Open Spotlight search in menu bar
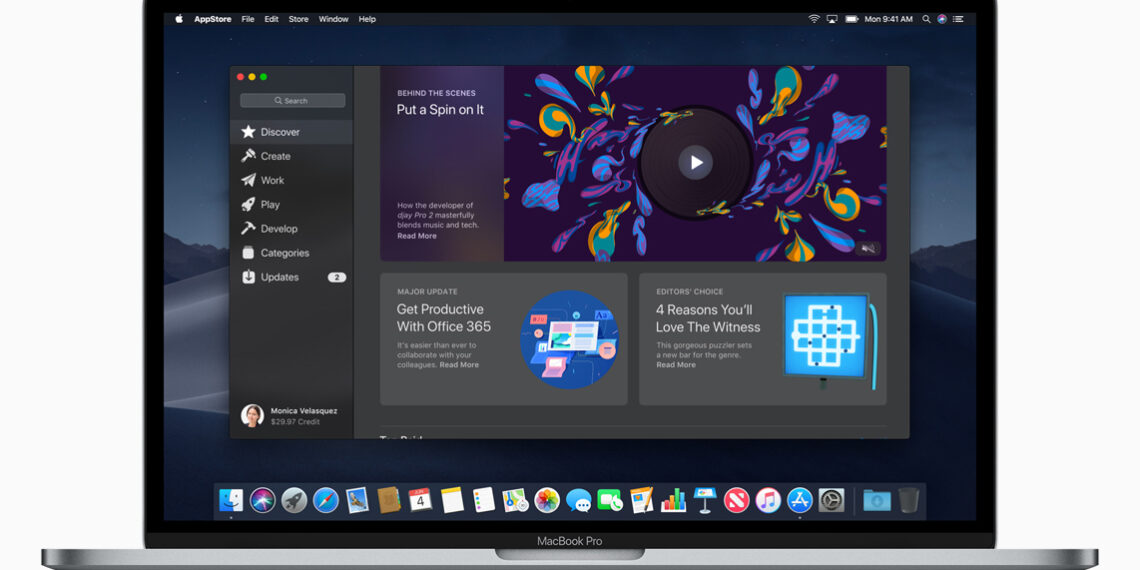 [927, 19]
